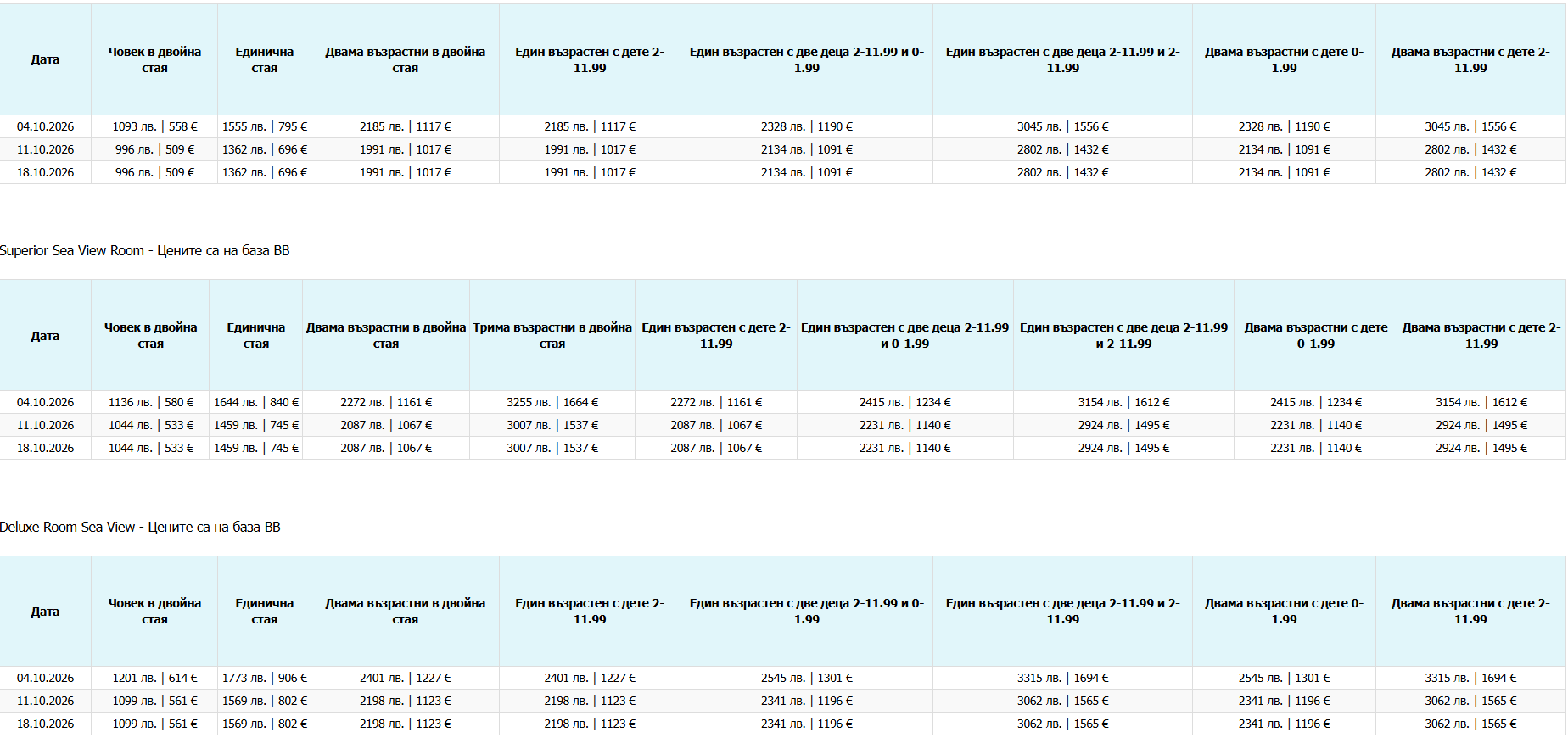Select 11.10.2026 date in first table
Image resolution: width=1568 pixels, height=738 pixels.
(x=46, y=149)
